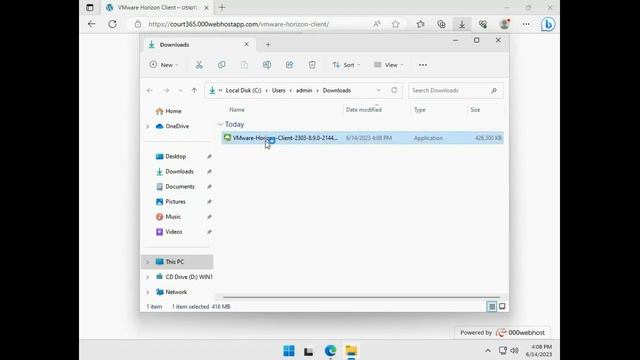Close the Downloads Explorer tab

(x=247, y=44)
